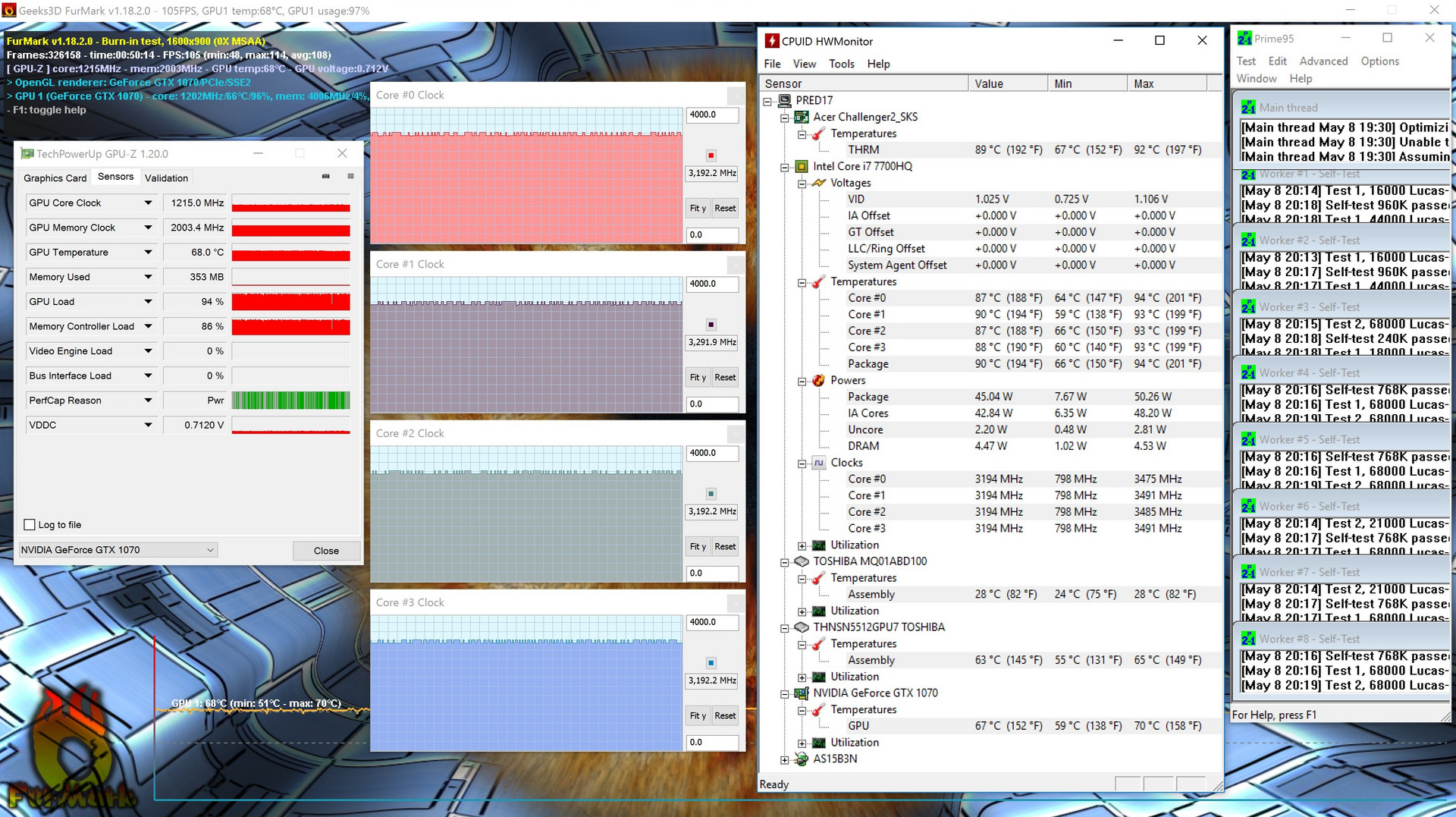Collapse the TOSHIBA MQ01ABD100 node
The width and height of the screenshot is (1456, 817).
click(785, 562)
